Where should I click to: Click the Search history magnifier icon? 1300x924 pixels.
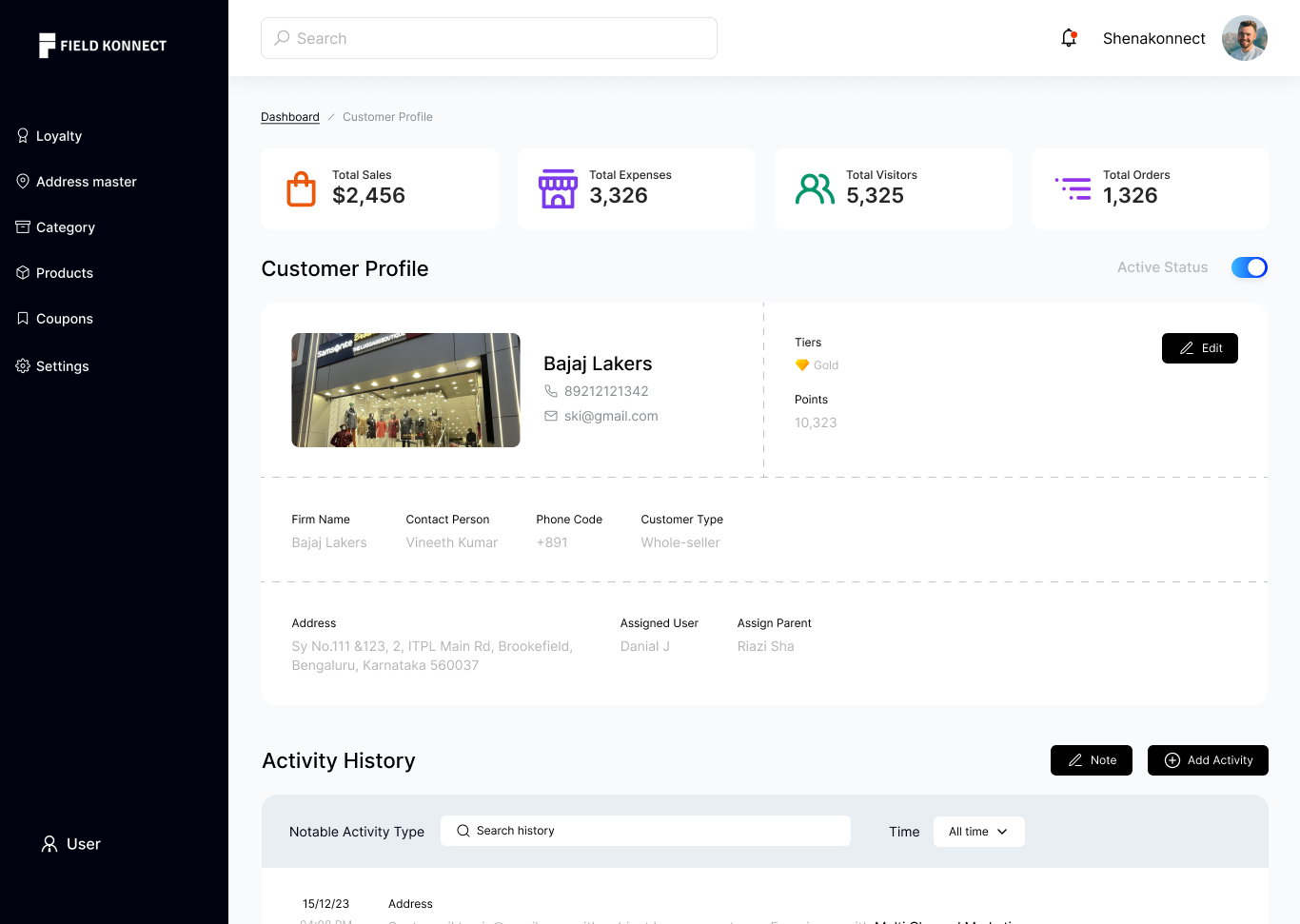tap(463, 831)
